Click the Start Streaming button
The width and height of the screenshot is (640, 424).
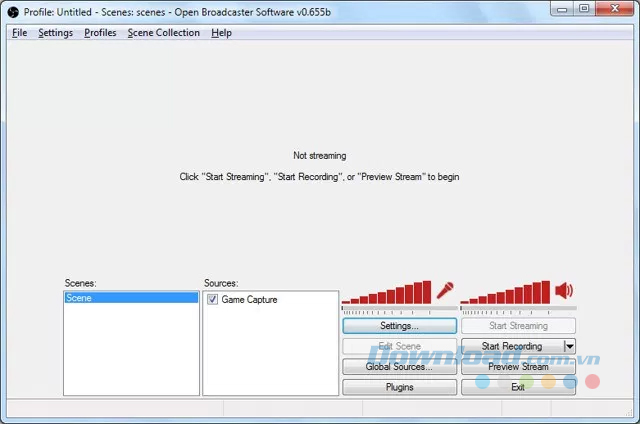(x=518, y=326)
